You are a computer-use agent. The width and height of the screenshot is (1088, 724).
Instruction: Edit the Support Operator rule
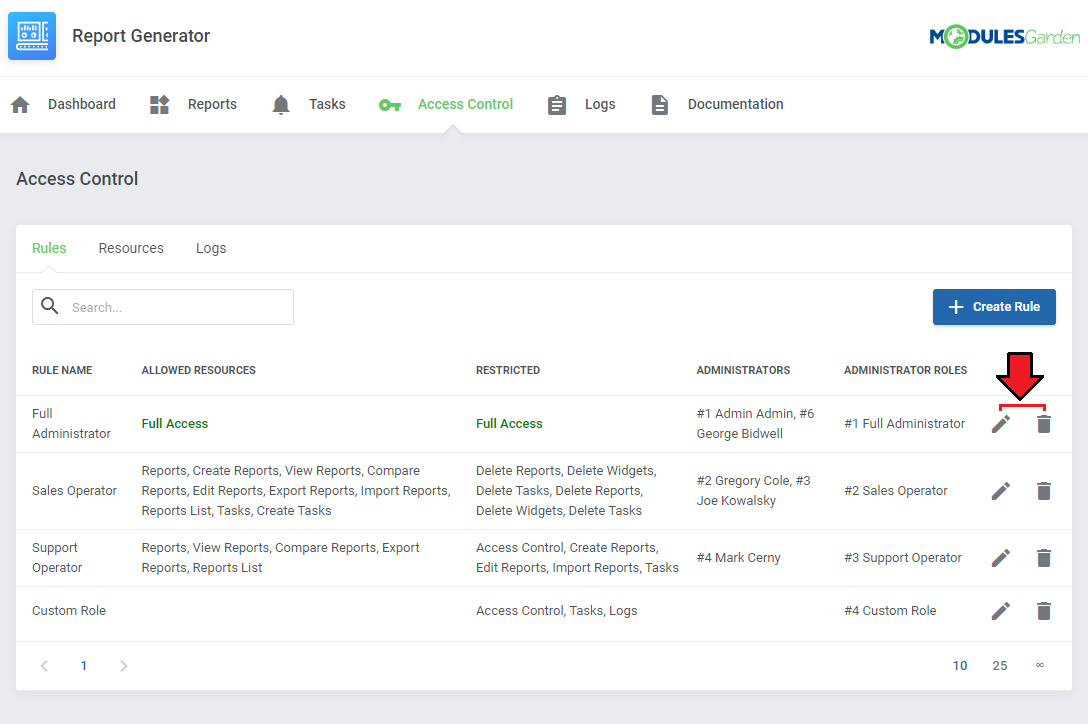(1001, 557)
